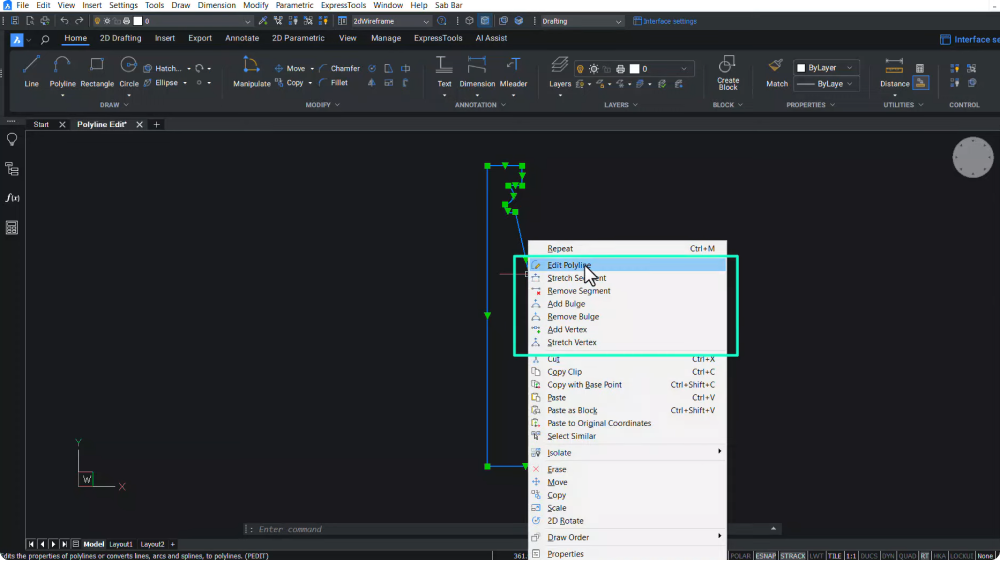Toggle QUAD in the status bar
This screenshot has height=561, width=1000.
pyautogui.click(x=907, y=556)
